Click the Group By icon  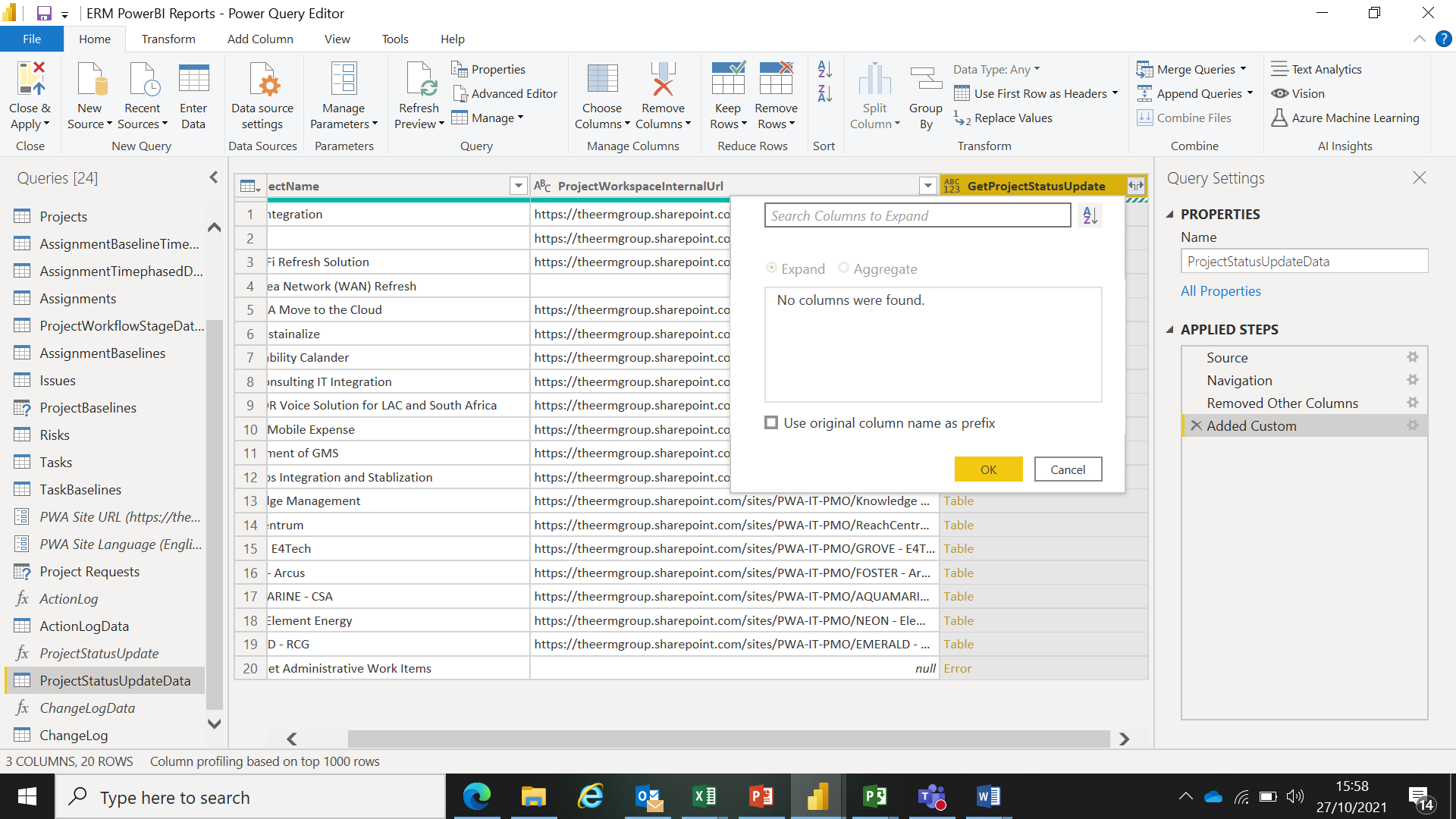pos(926,78)
